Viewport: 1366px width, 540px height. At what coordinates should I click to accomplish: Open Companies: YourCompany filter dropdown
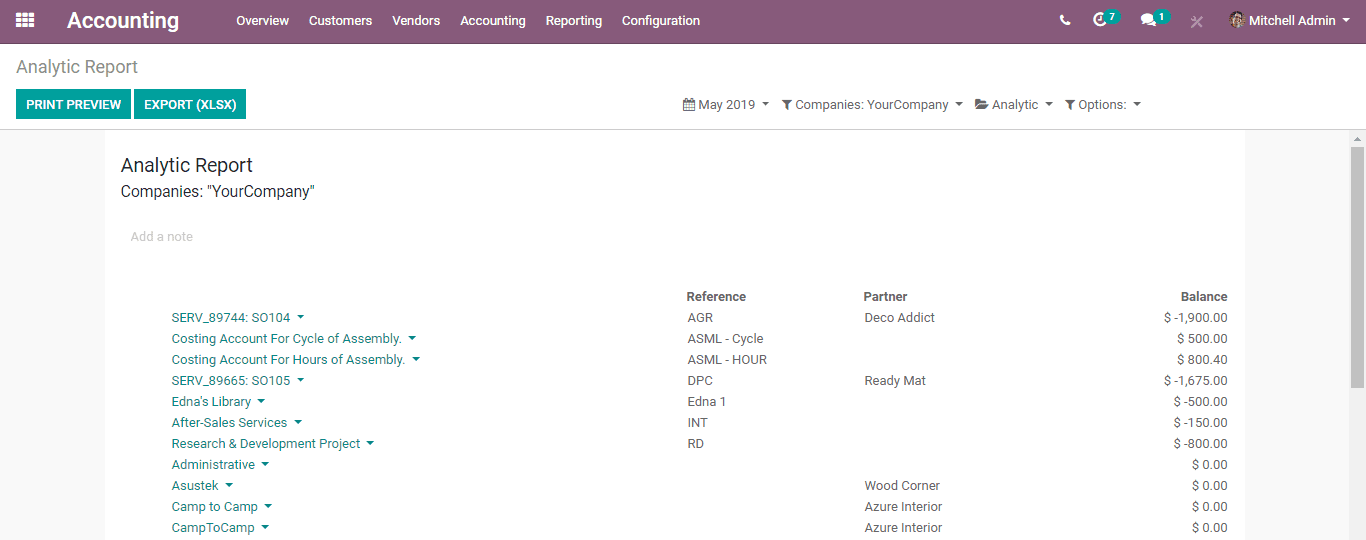pos(872,104)
